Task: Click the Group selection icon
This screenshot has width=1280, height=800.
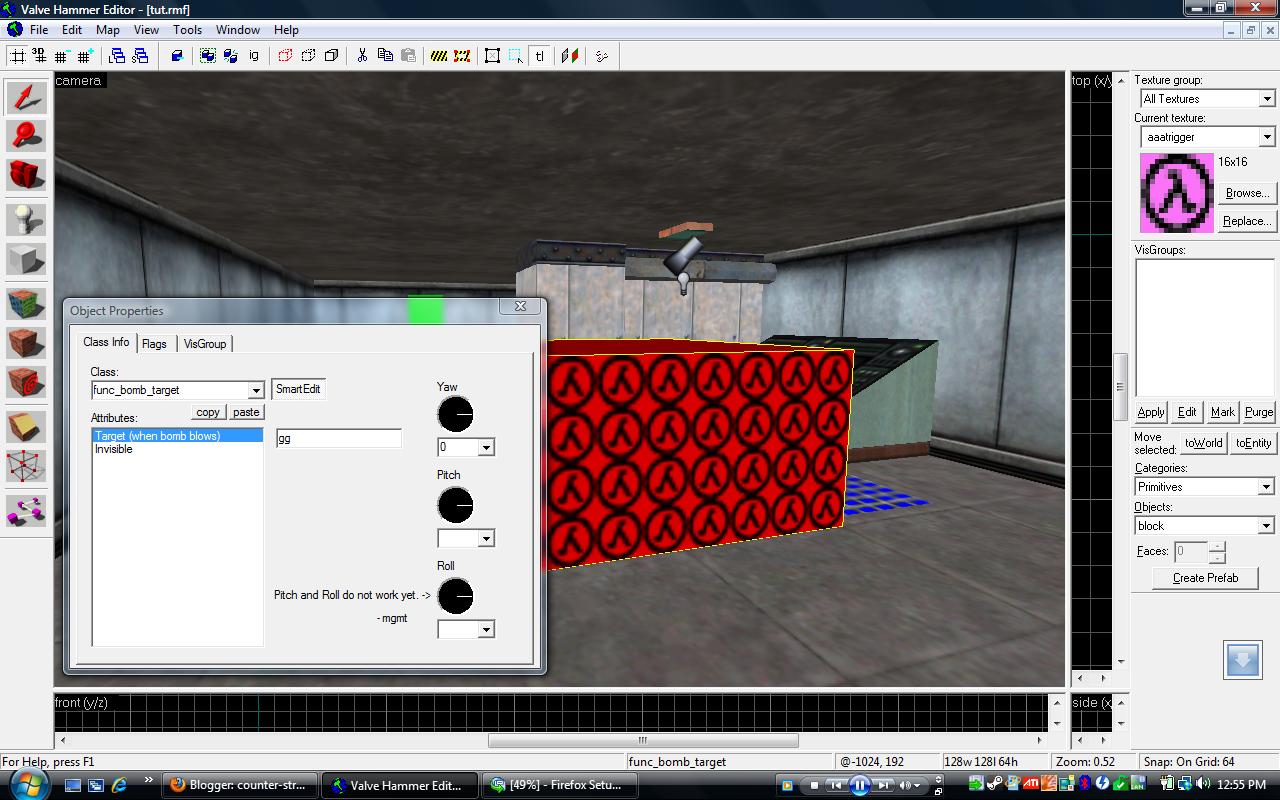Action: (x=208, y=56)
